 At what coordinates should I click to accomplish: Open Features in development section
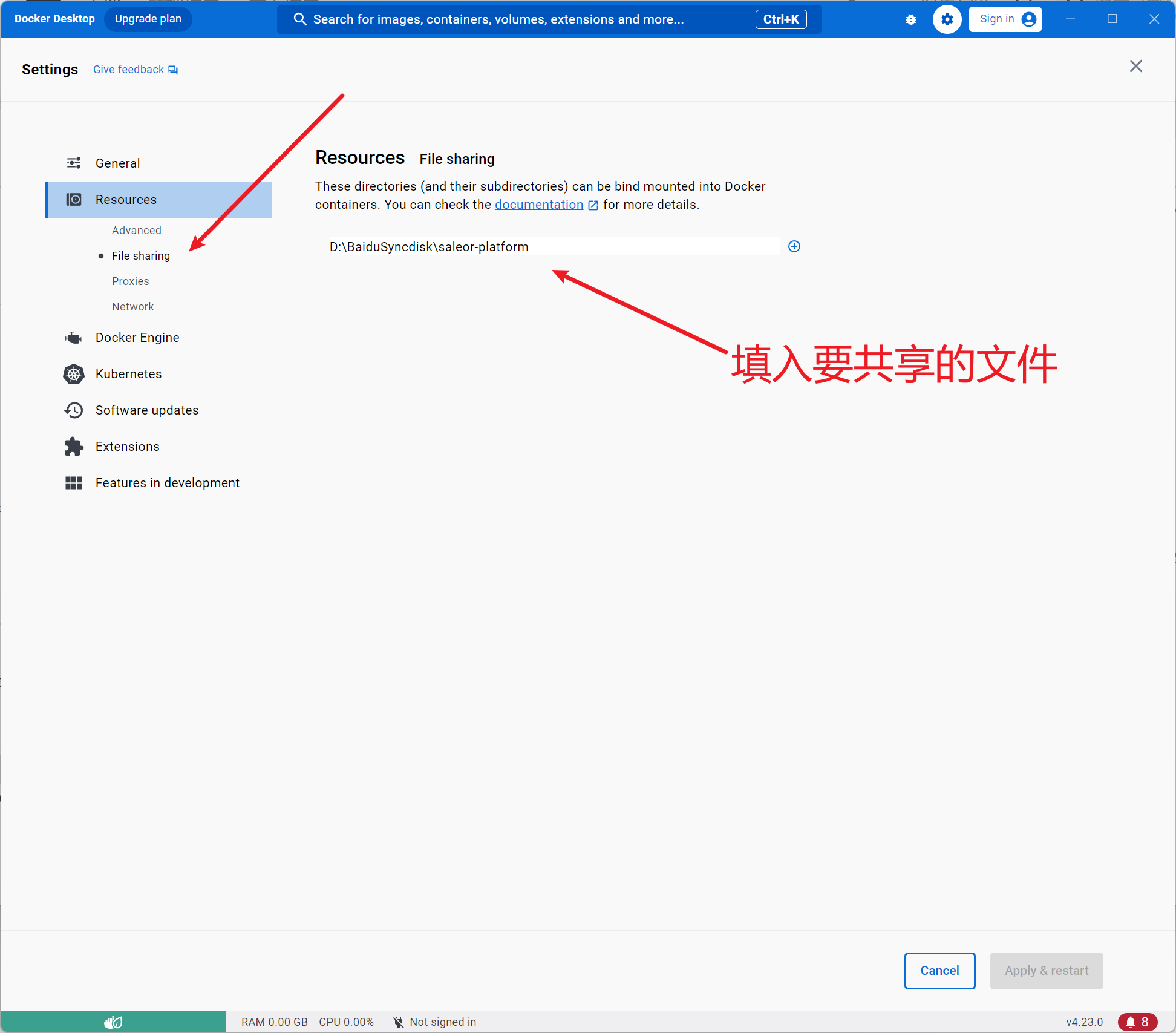(x=167, y=483)
